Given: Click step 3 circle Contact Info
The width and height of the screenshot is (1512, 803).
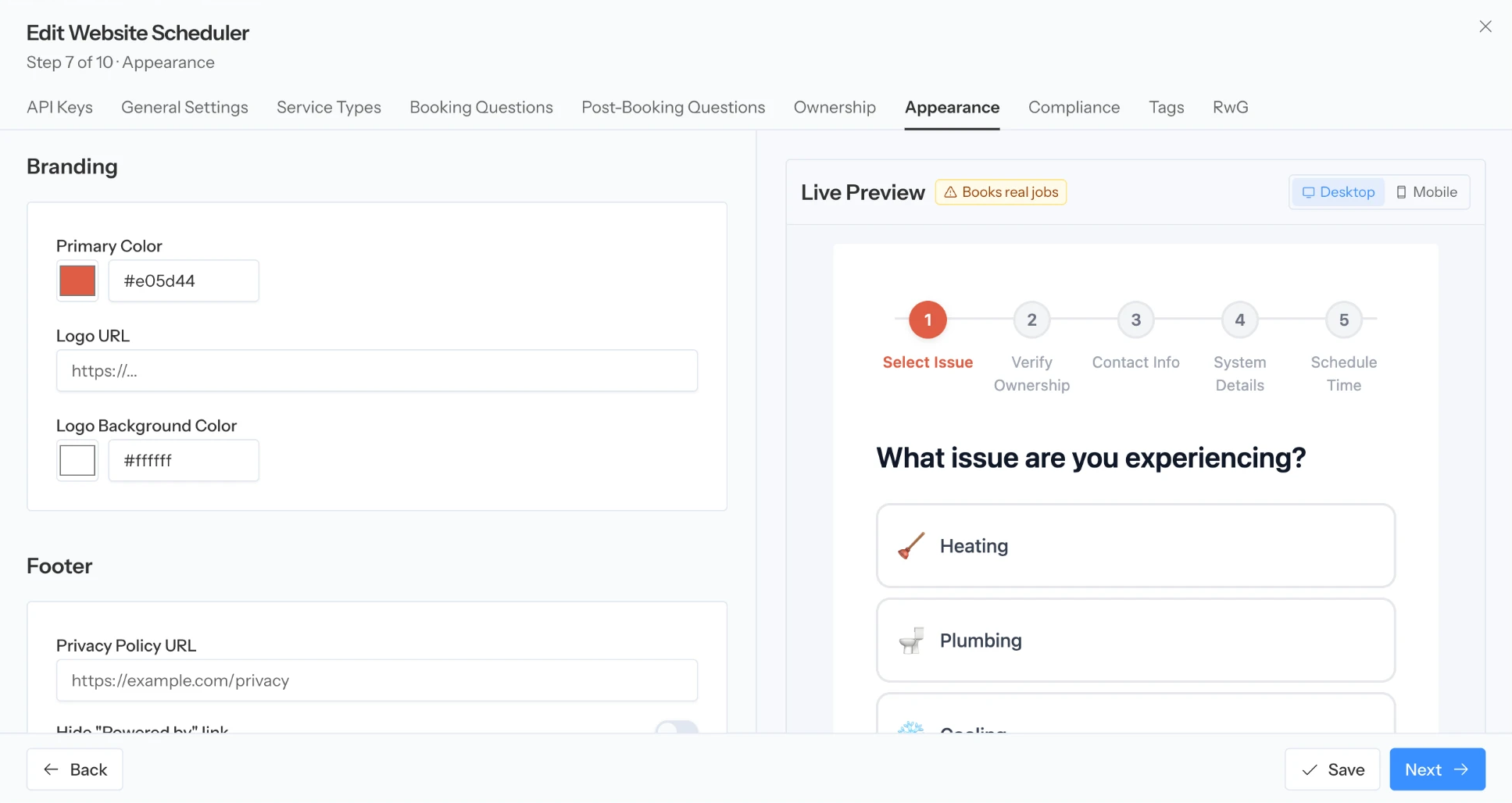Looking at the screenshot, I should [1135, 319].
